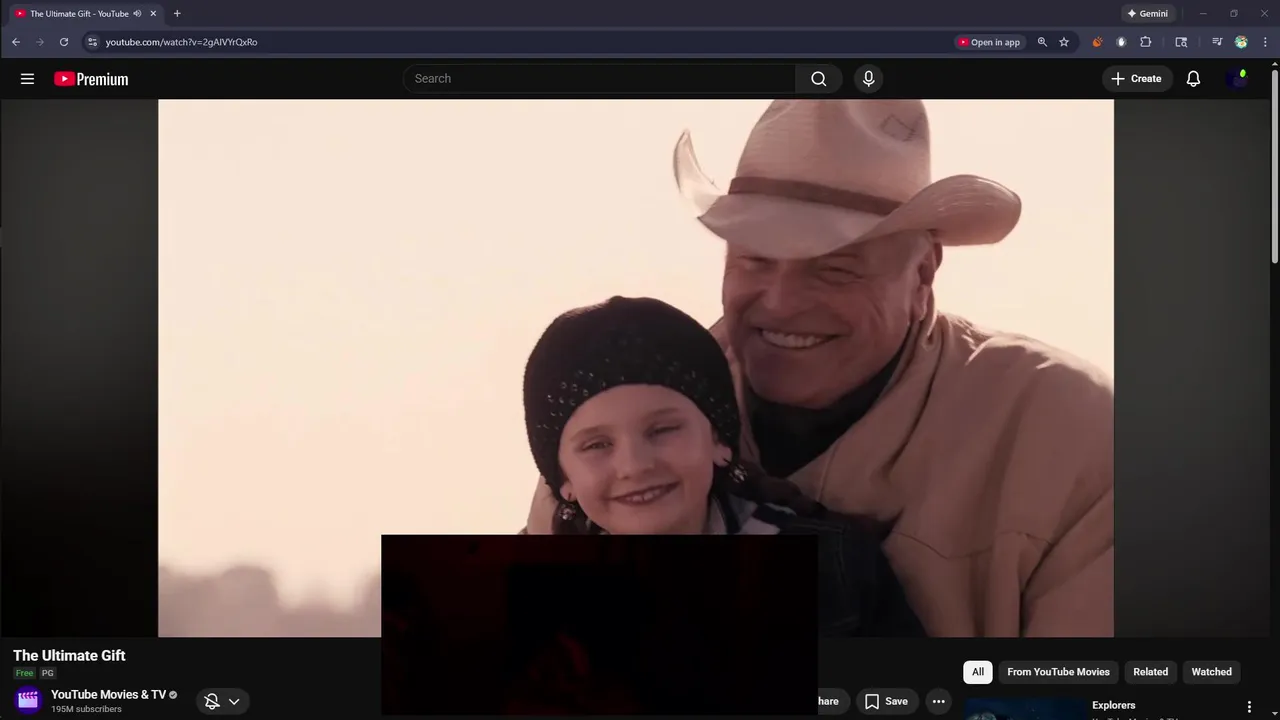This screenshot has width=1280, height=720.
Task: Click the YouTube Movies & TV channel avatar
Action: (x=28, y=700)
